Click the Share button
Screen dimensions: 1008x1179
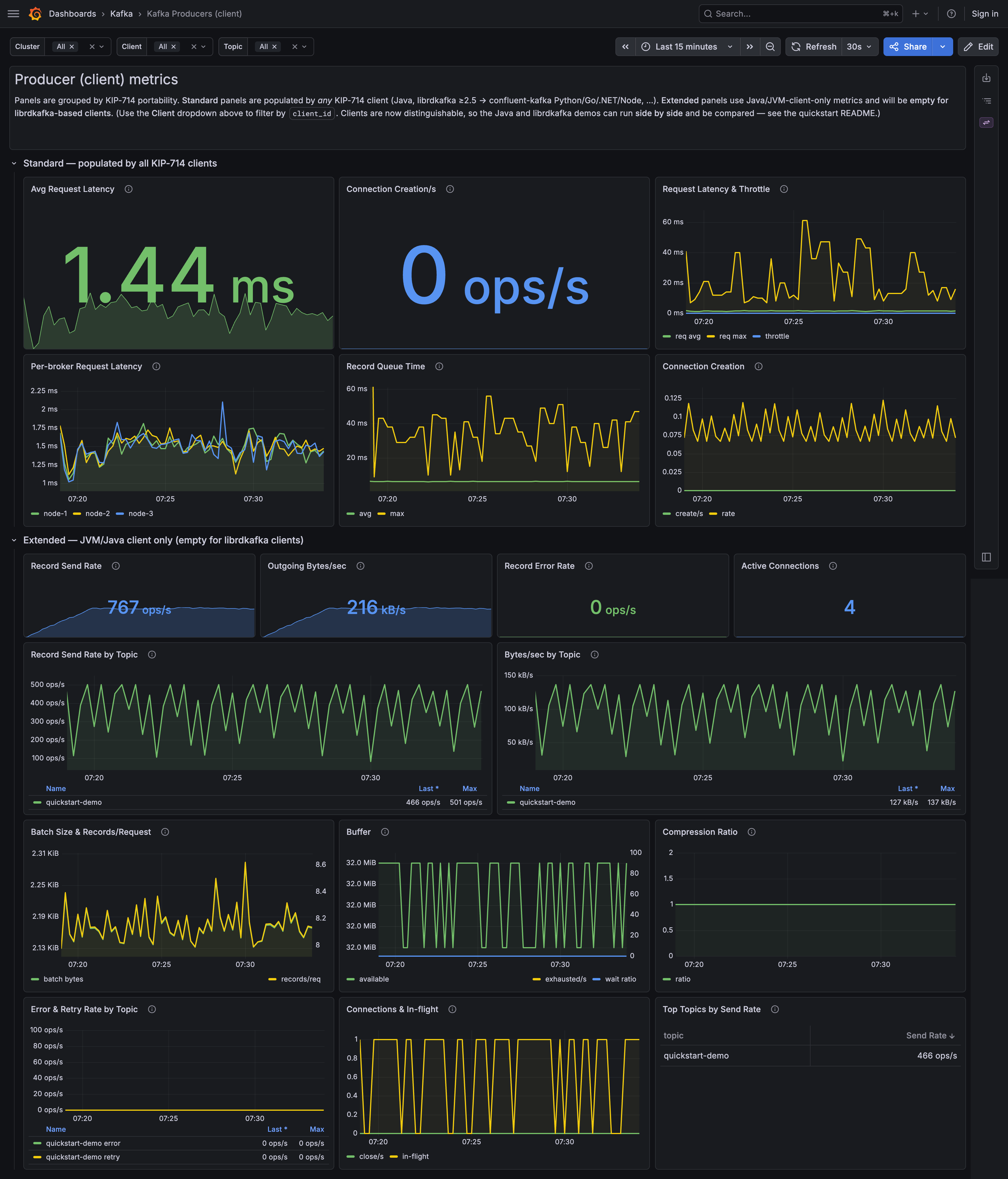click(x=909, y=47)
